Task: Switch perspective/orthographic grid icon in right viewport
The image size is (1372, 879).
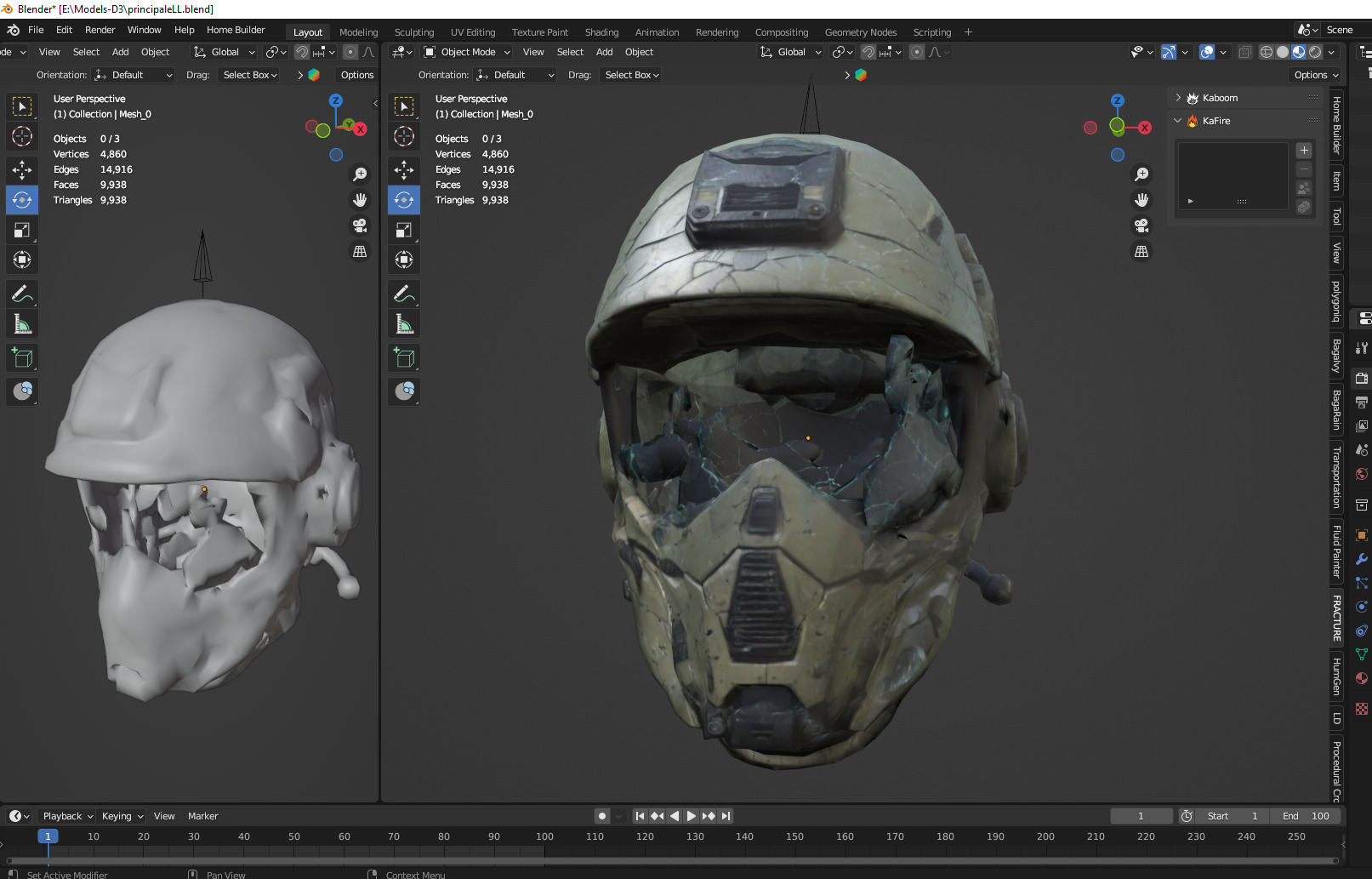Action: point(1141,252)
